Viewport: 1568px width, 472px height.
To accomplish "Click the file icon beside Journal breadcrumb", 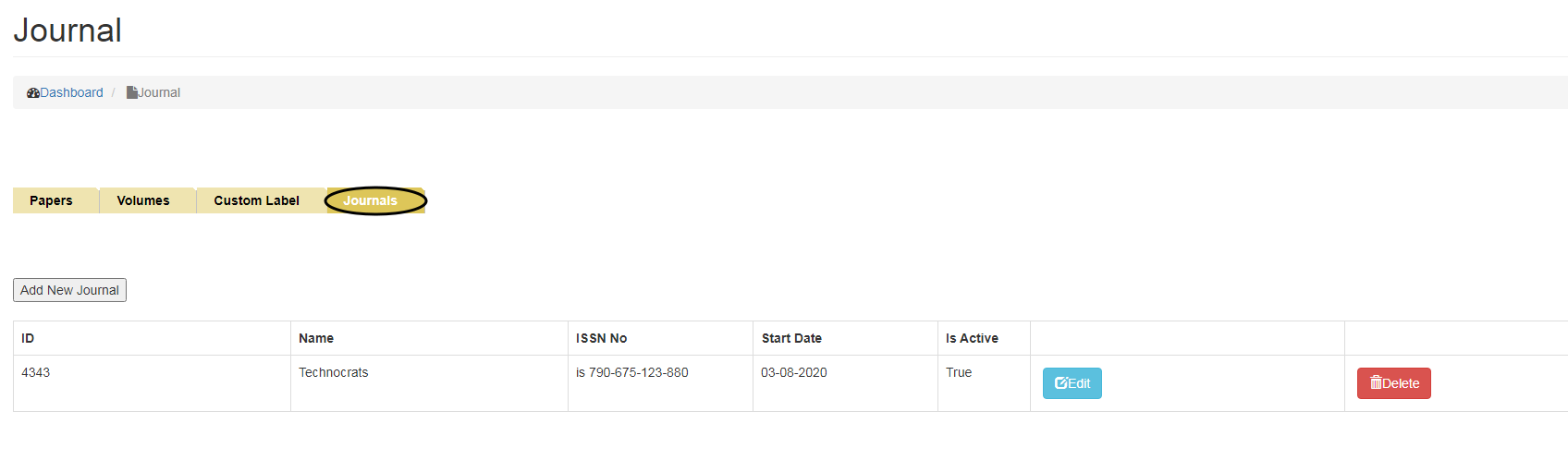I will [x=132, y=92].
